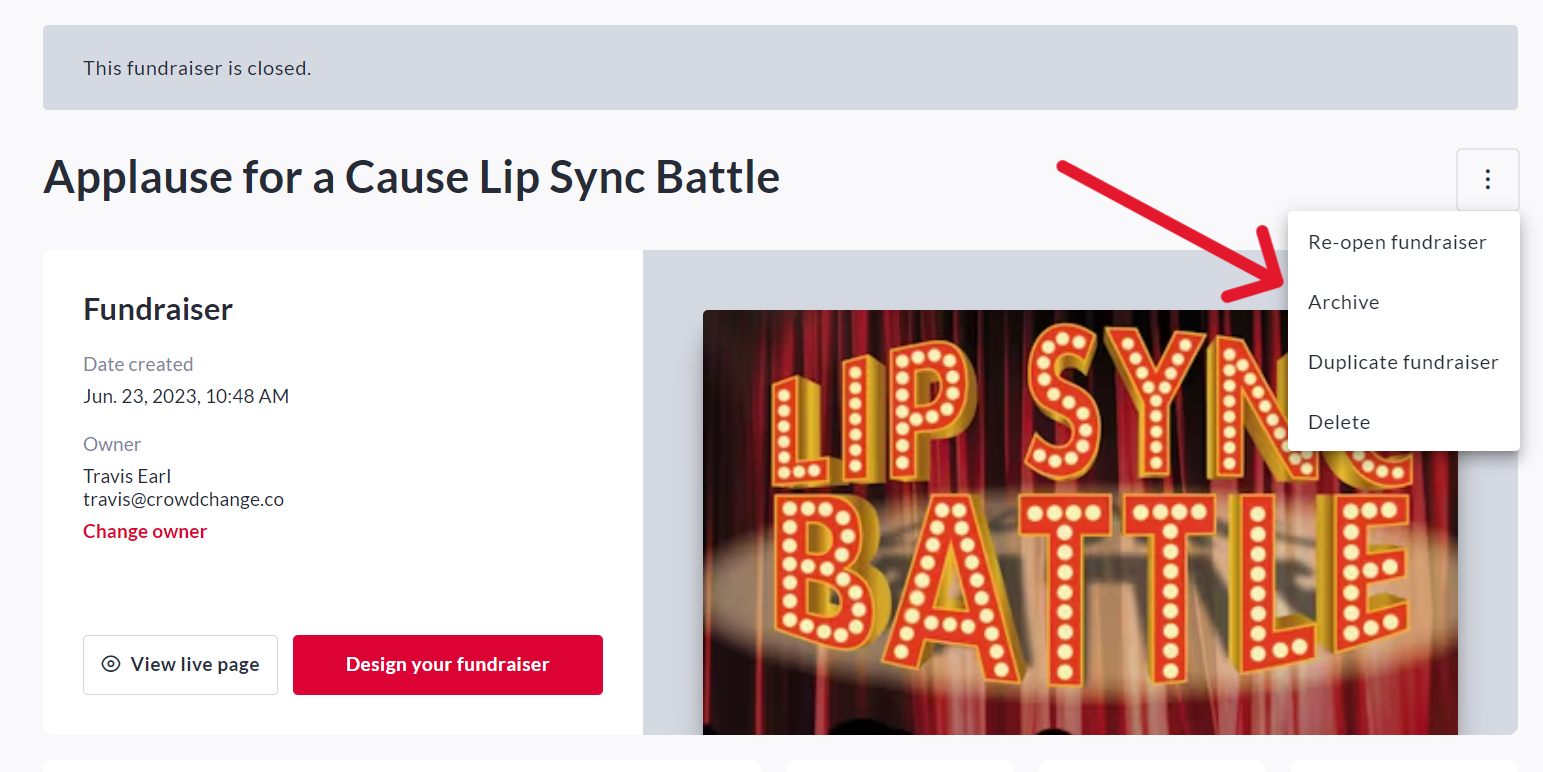
Task: Click the Fundraiser section heading
Action: pos(158,309)
